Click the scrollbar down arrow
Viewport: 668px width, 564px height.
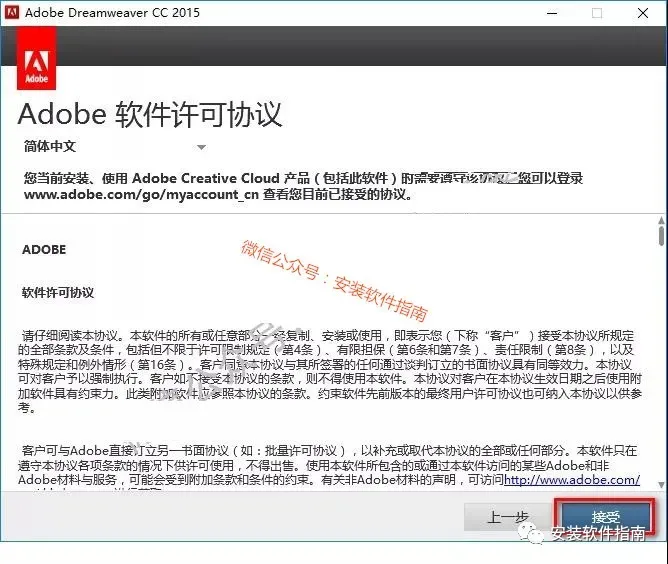click(x=661, y=485)
